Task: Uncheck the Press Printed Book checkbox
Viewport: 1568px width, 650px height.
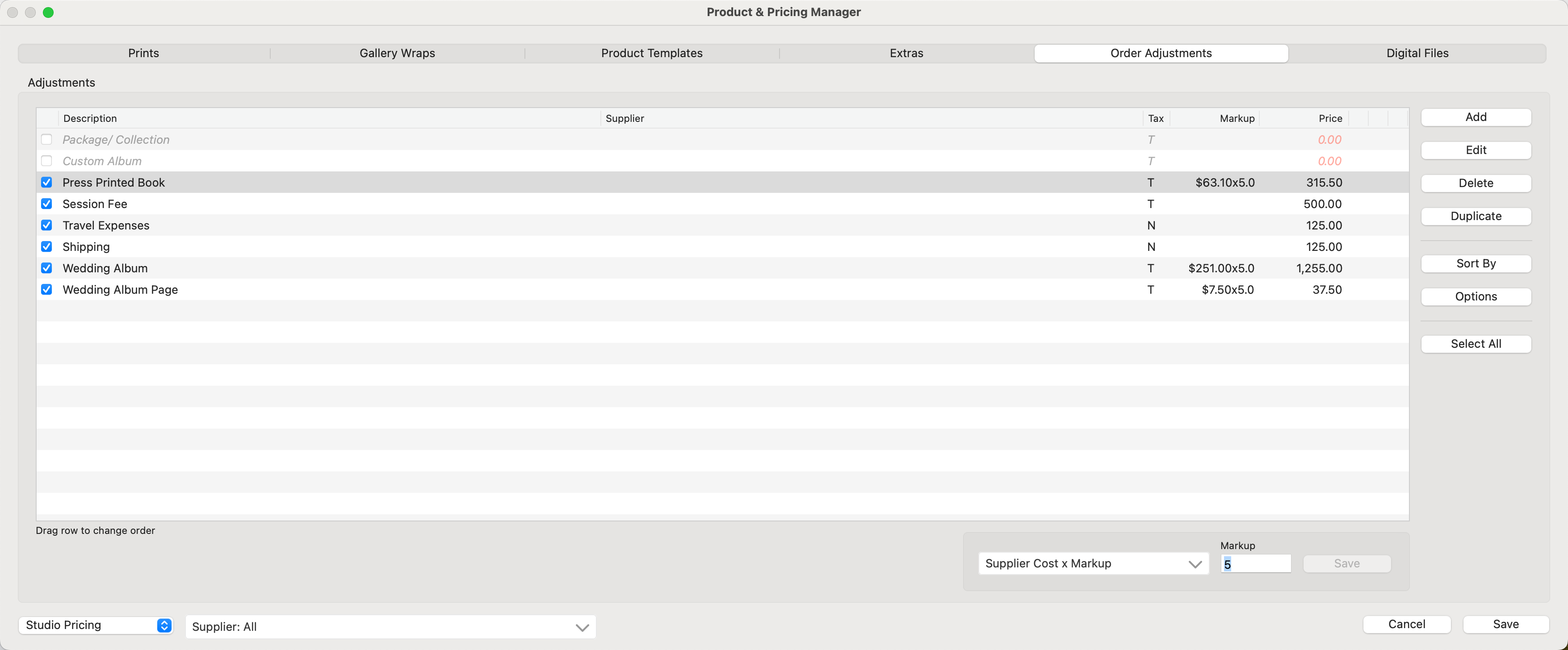Action: click(x=46, y=183)
